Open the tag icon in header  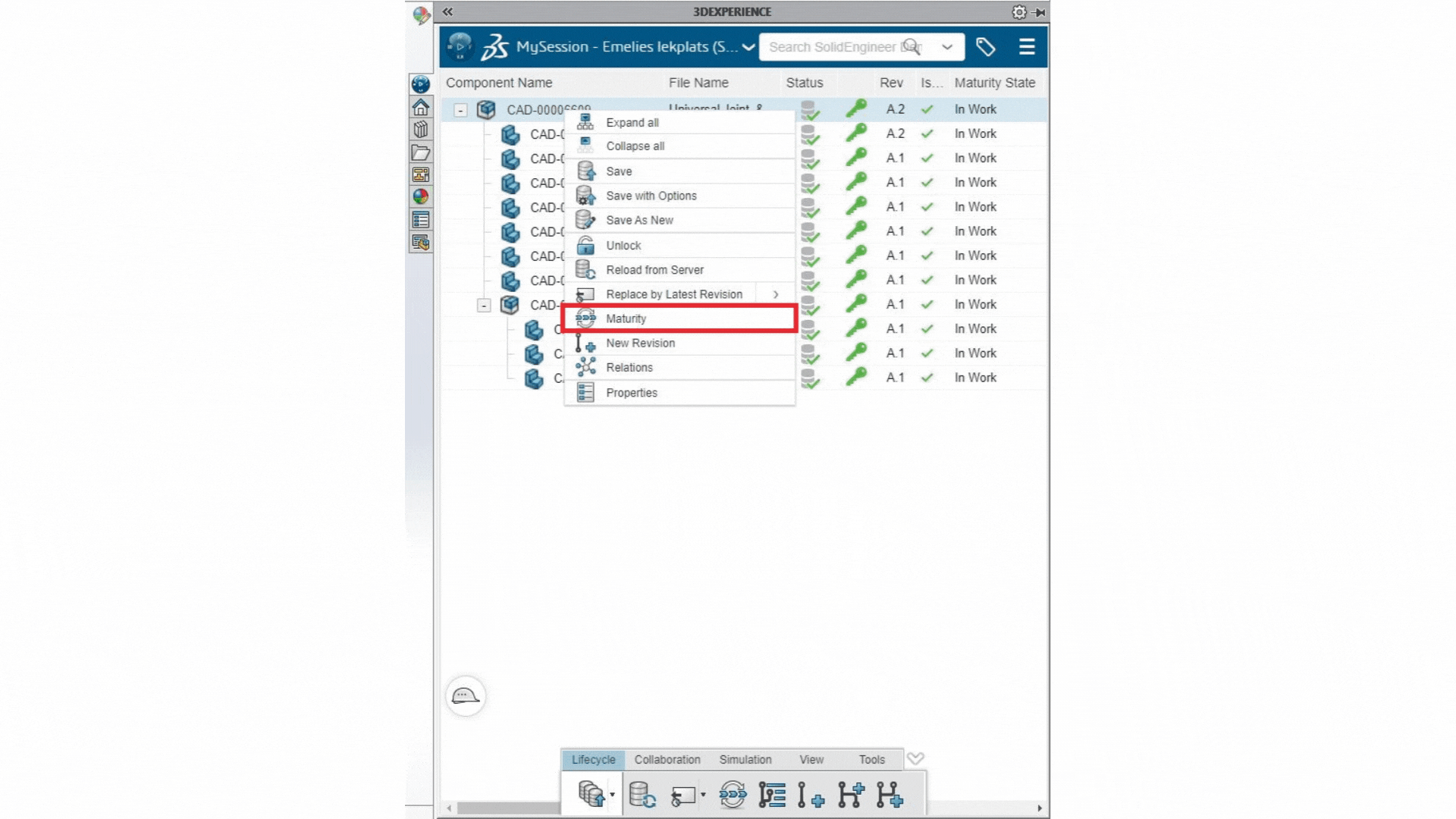tap(985, 47)
